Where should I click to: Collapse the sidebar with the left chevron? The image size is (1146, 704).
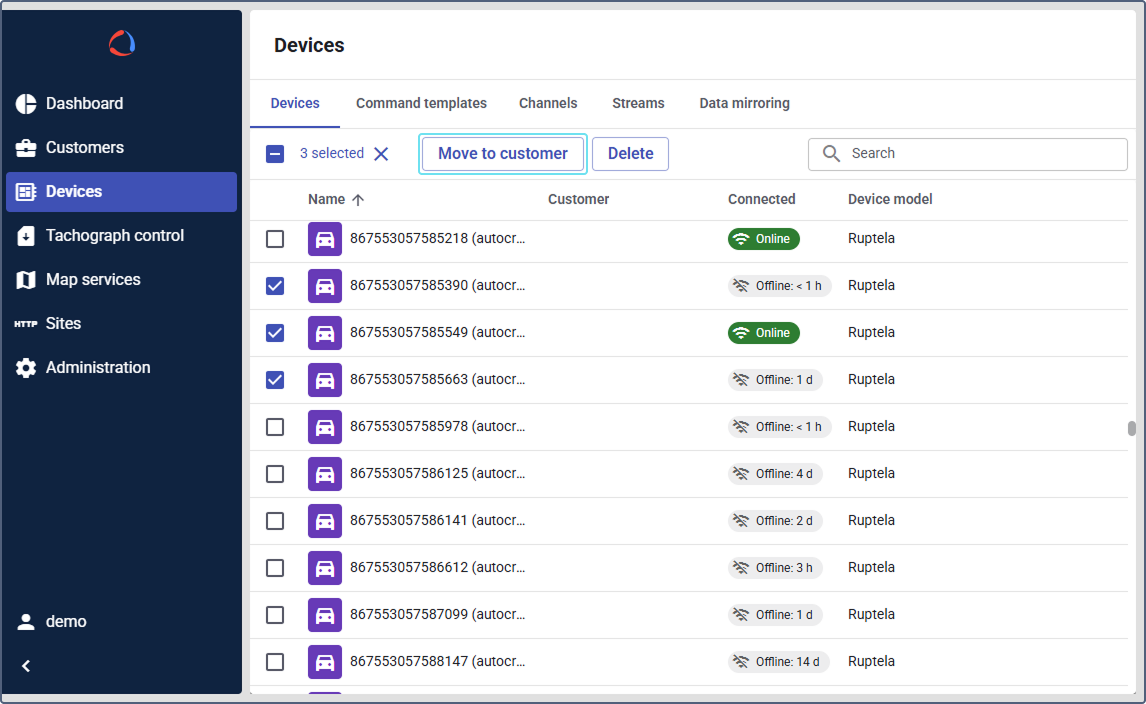(26, 666)
